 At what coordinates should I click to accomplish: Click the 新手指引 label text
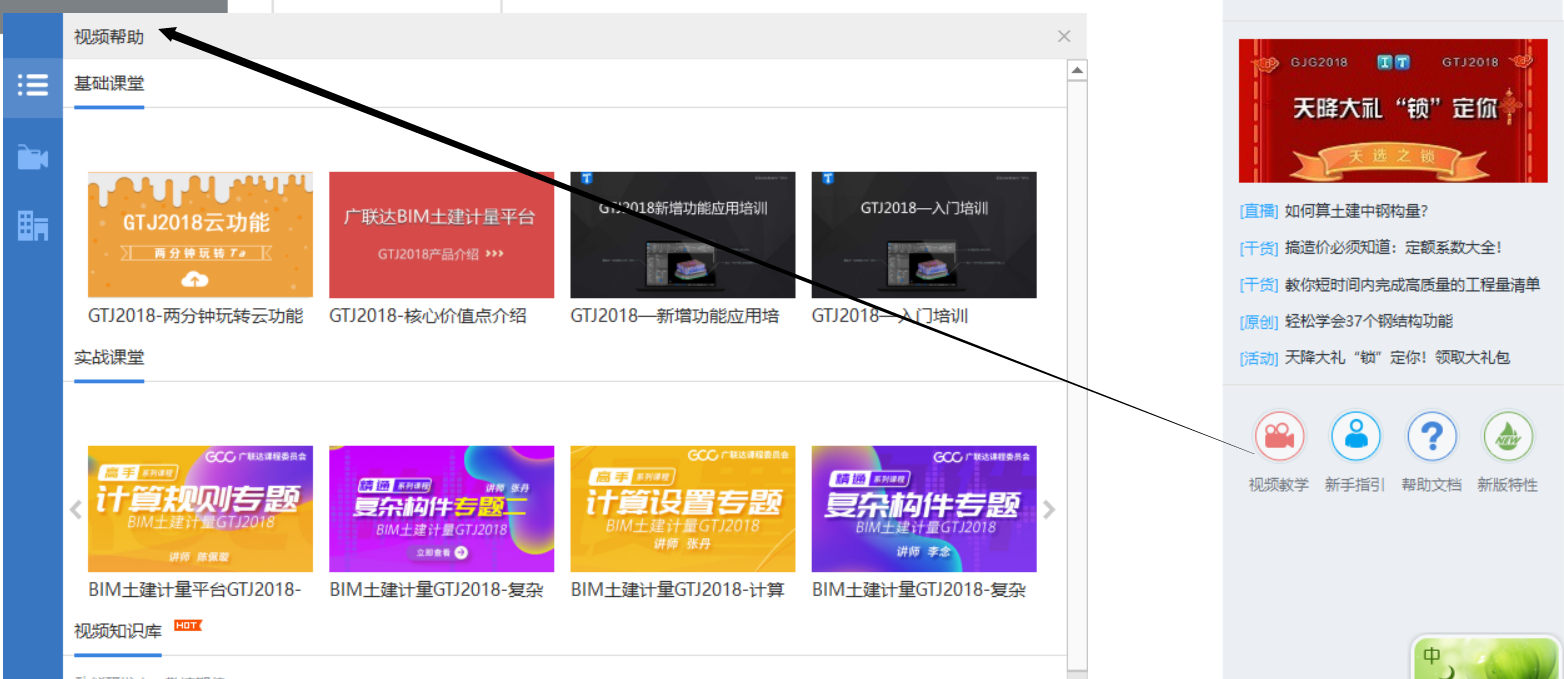(1355, 485)
